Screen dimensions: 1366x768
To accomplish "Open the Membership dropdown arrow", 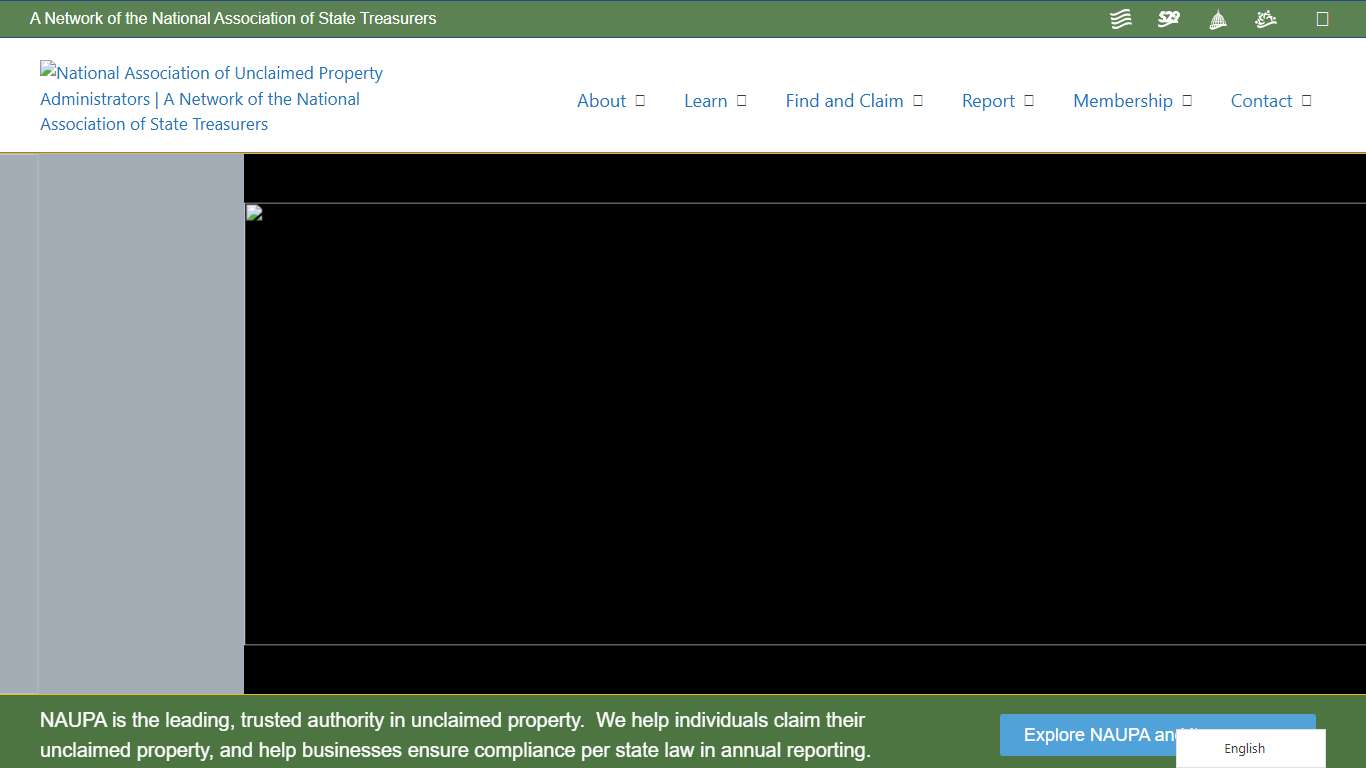I will [1187, 100].
